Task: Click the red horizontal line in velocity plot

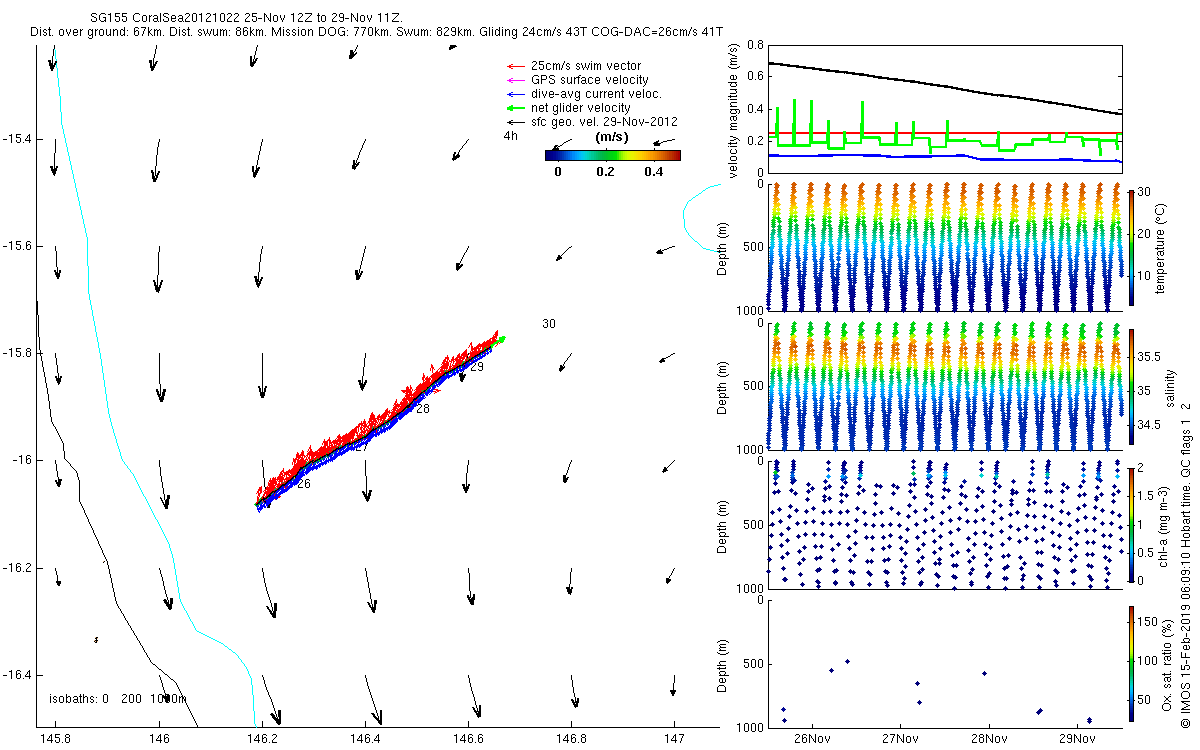Action: point(944,132)
